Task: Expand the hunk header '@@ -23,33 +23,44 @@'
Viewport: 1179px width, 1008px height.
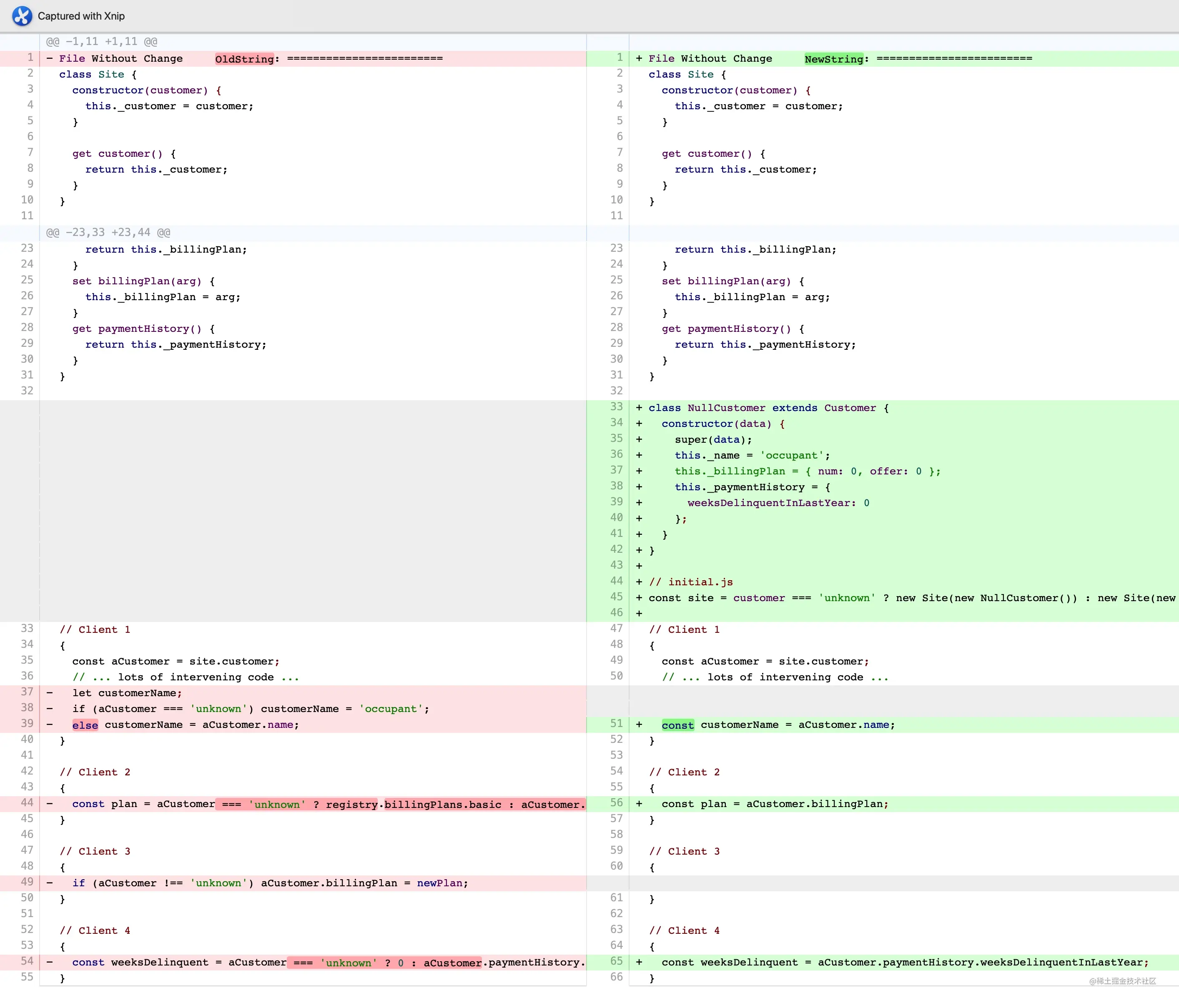Action: (x=108, y=233)
